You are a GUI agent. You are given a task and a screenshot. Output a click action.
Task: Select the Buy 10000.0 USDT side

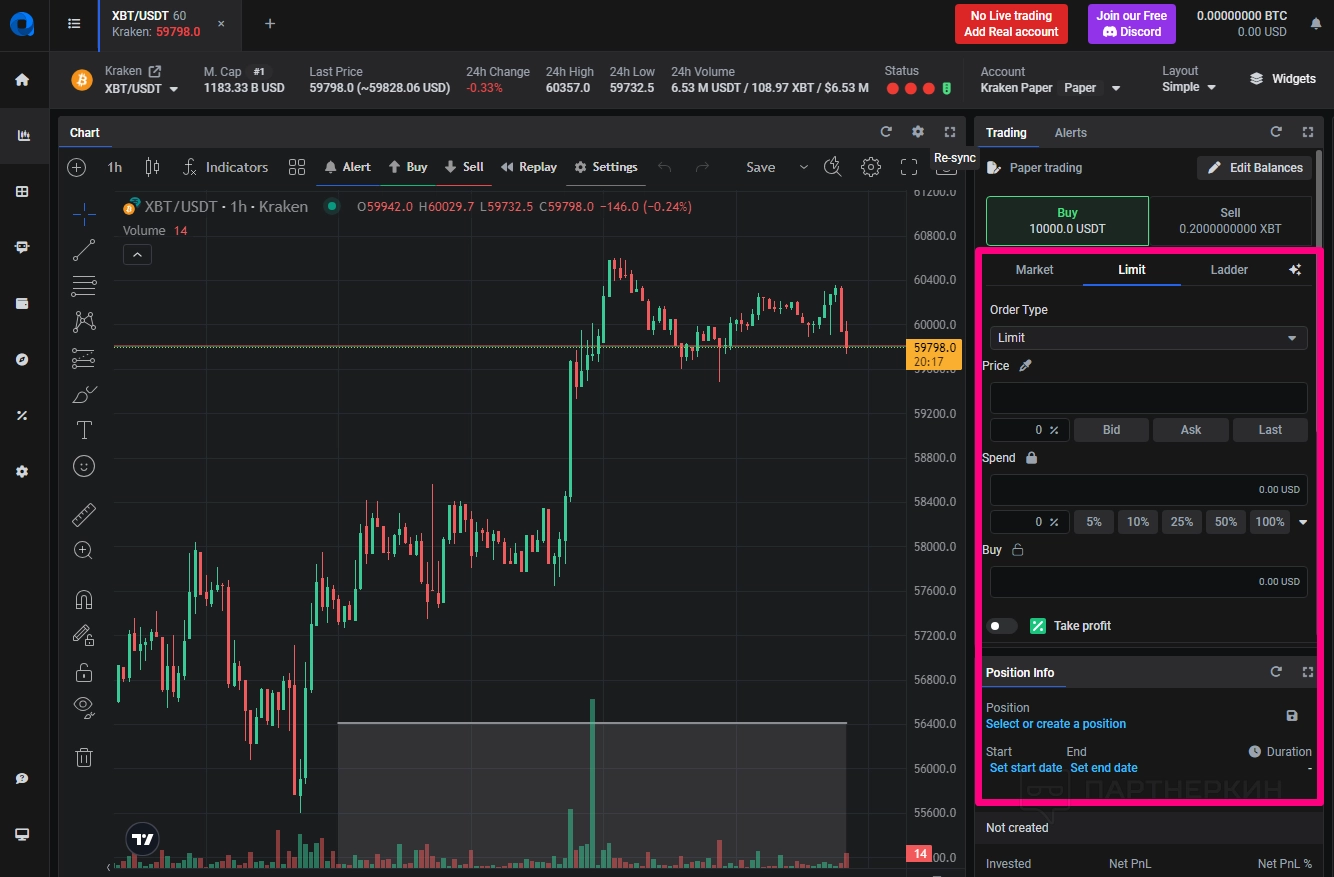1067,221
